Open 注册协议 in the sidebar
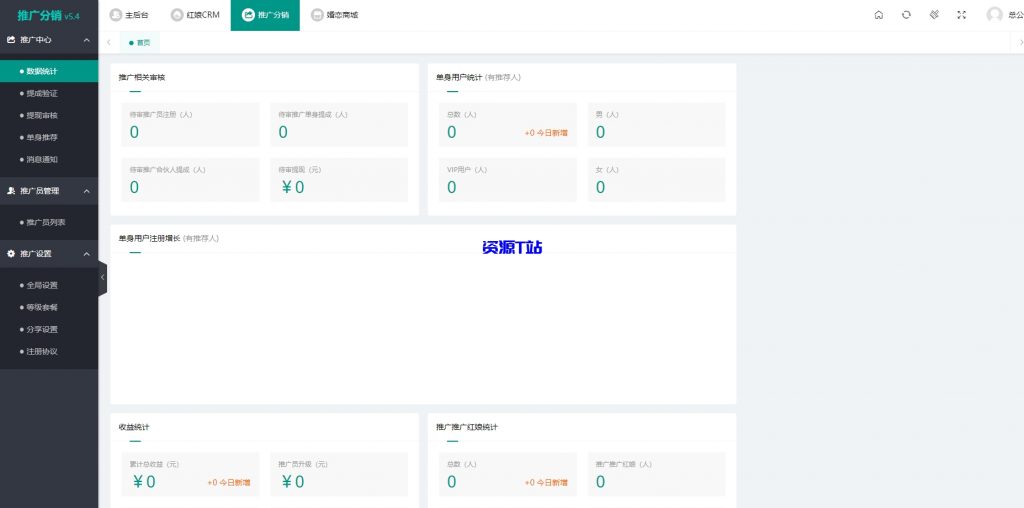1024x508 pixels. click(42, 351)
